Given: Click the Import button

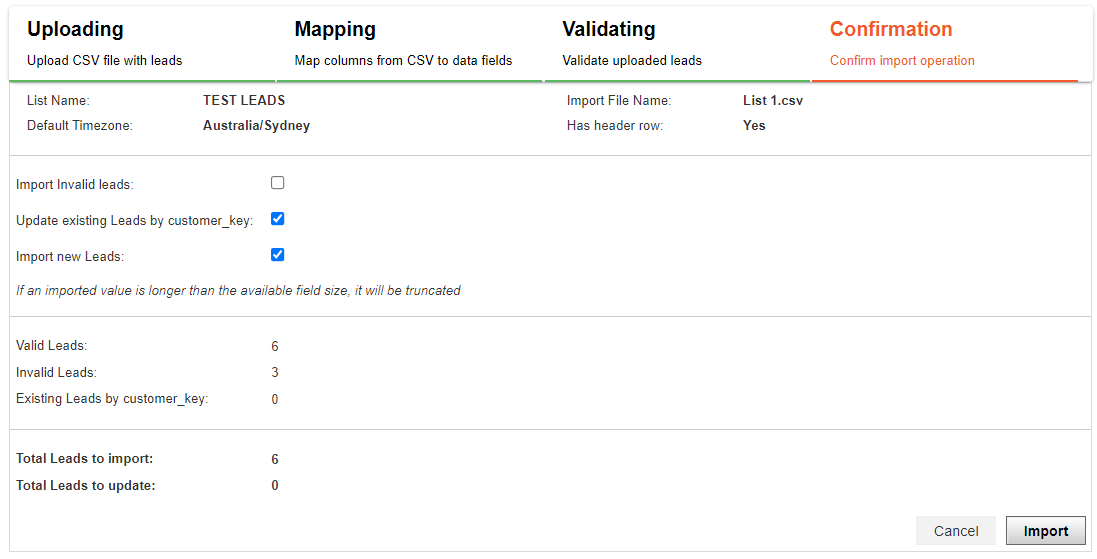Looking at the screenshot, I should 1046,531.
